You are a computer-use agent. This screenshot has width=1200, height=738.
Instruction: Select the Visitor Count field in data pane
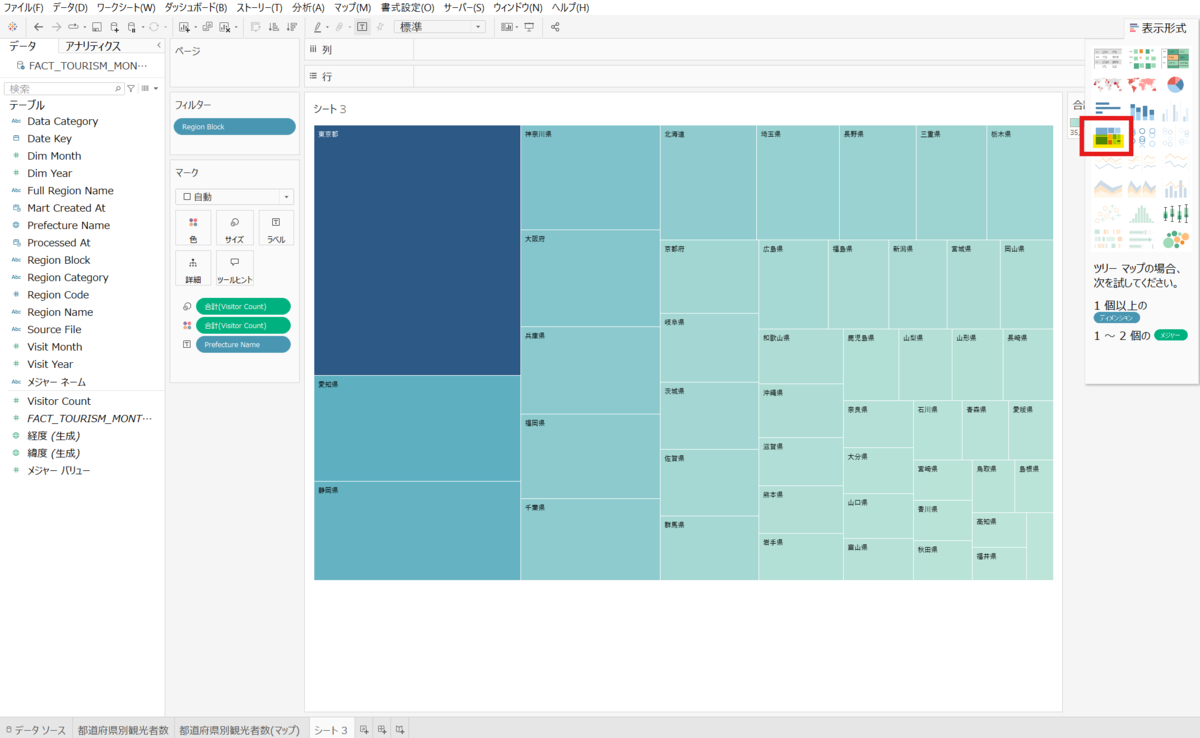click(59, 401)
